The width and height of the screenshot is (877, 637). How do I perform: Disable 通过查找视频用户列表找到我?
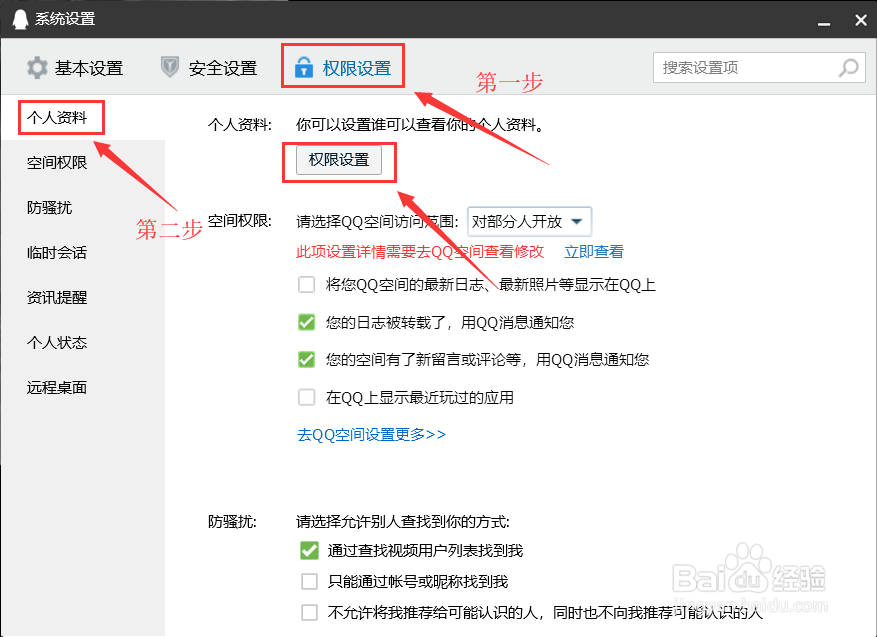pyautogui.click(x=309, y=550)
